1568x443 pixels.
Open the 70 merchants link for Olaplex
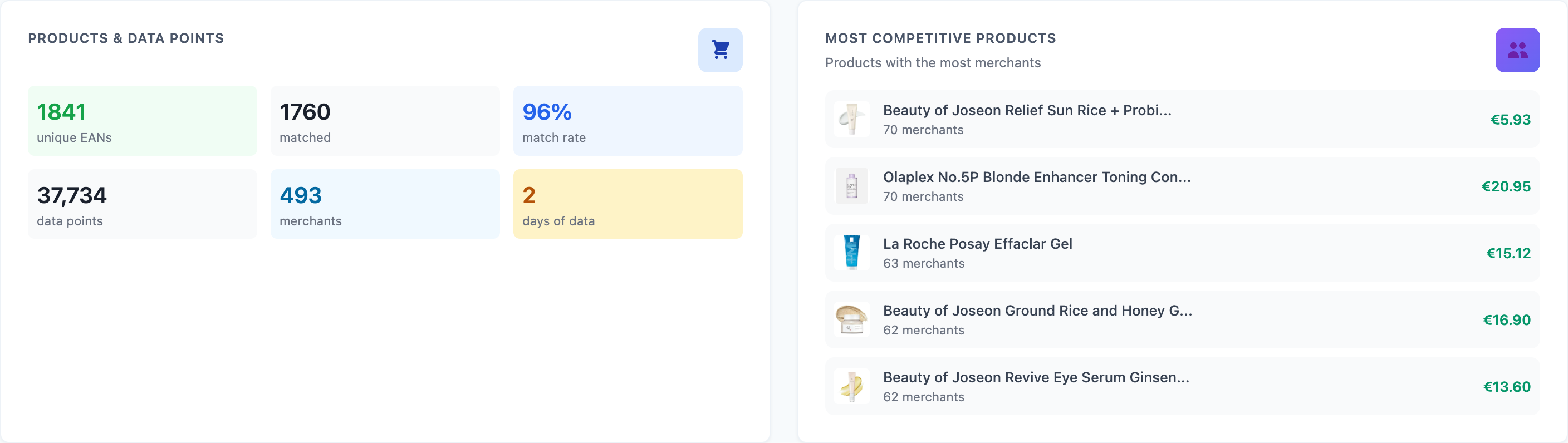point(923,196)
